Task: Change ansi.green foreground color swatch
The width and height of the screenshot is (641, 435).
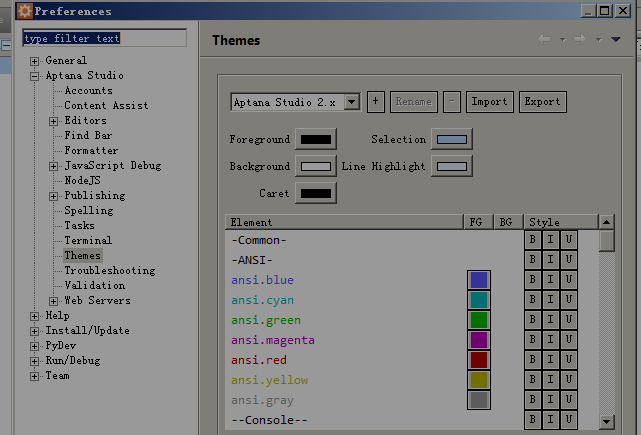Action: (x=479, y=320)
